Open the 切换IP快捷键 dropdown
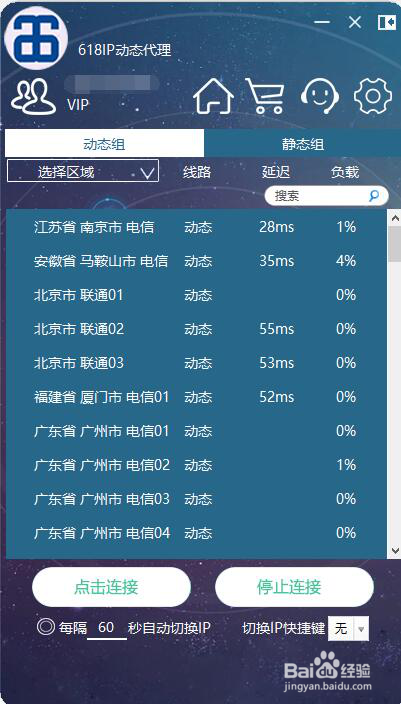401x704 pixels. pos(349,628)
